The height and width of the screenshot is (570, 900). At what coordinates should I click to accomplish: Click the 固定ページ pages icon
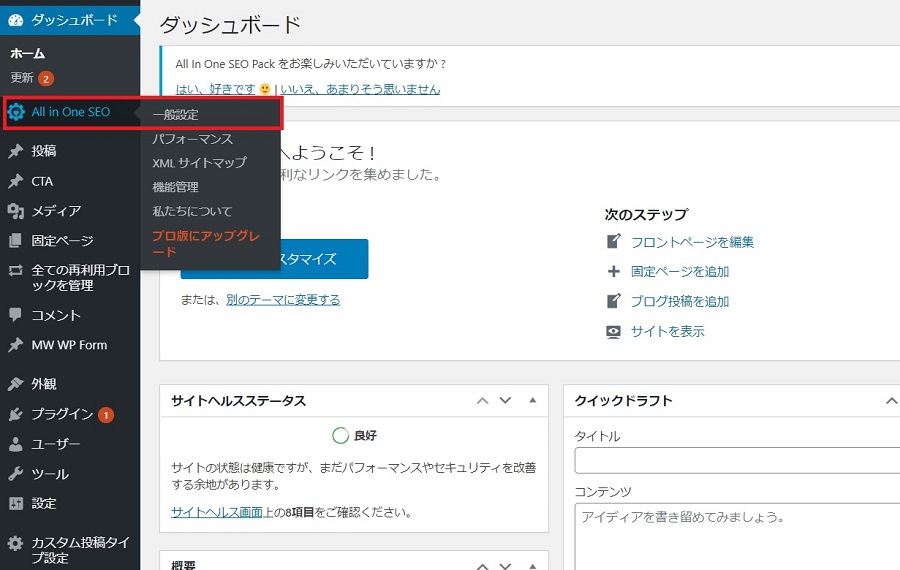pyautogui.click(x=15, y=241)
